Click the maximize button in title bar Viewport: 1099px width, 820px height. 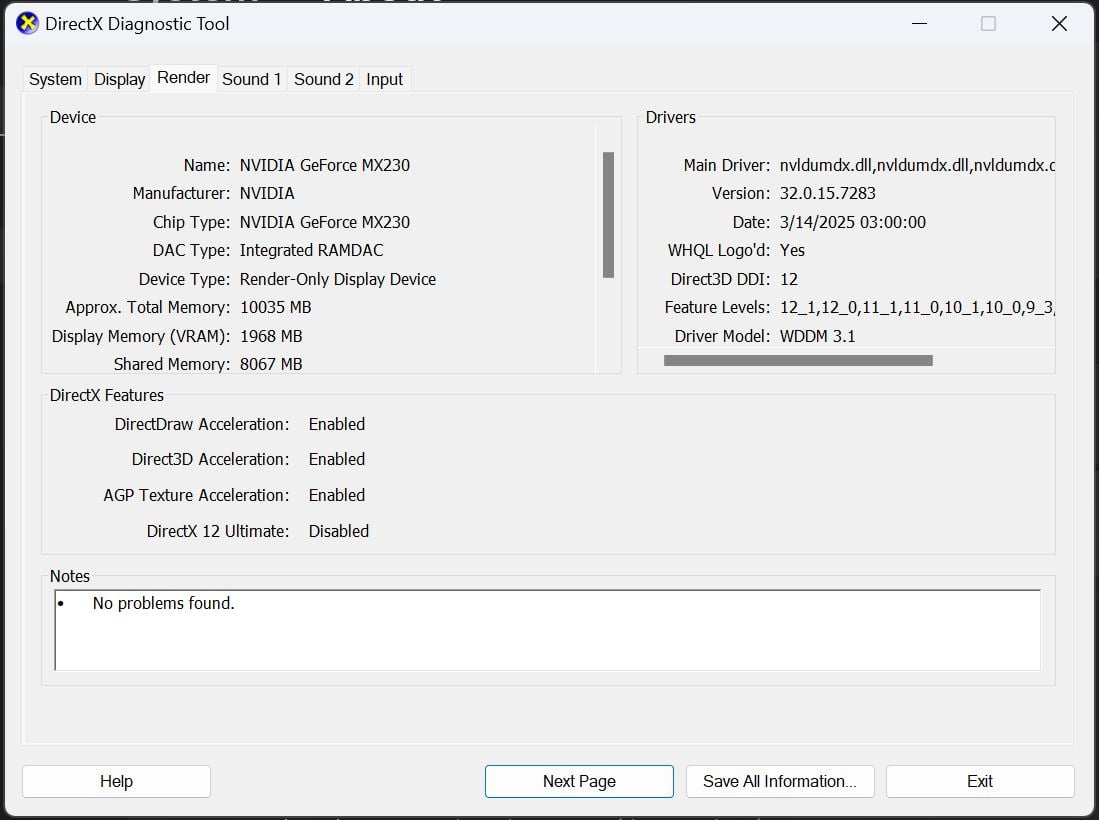pyautogui.click(x=988, y=23)
